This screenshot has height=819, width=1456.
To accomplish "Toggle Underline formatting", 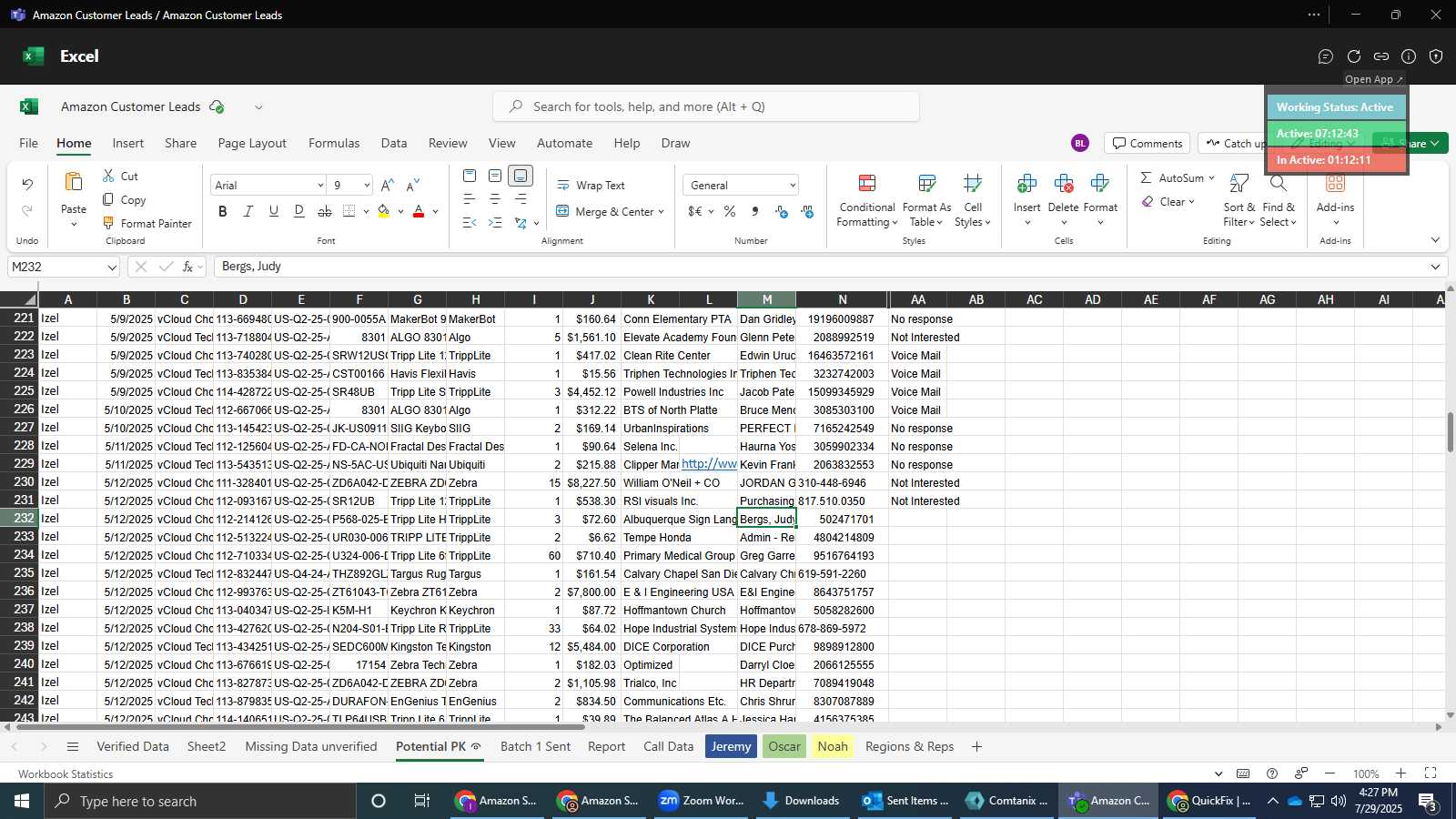I will pyautogui.click(x=274, y=211).
